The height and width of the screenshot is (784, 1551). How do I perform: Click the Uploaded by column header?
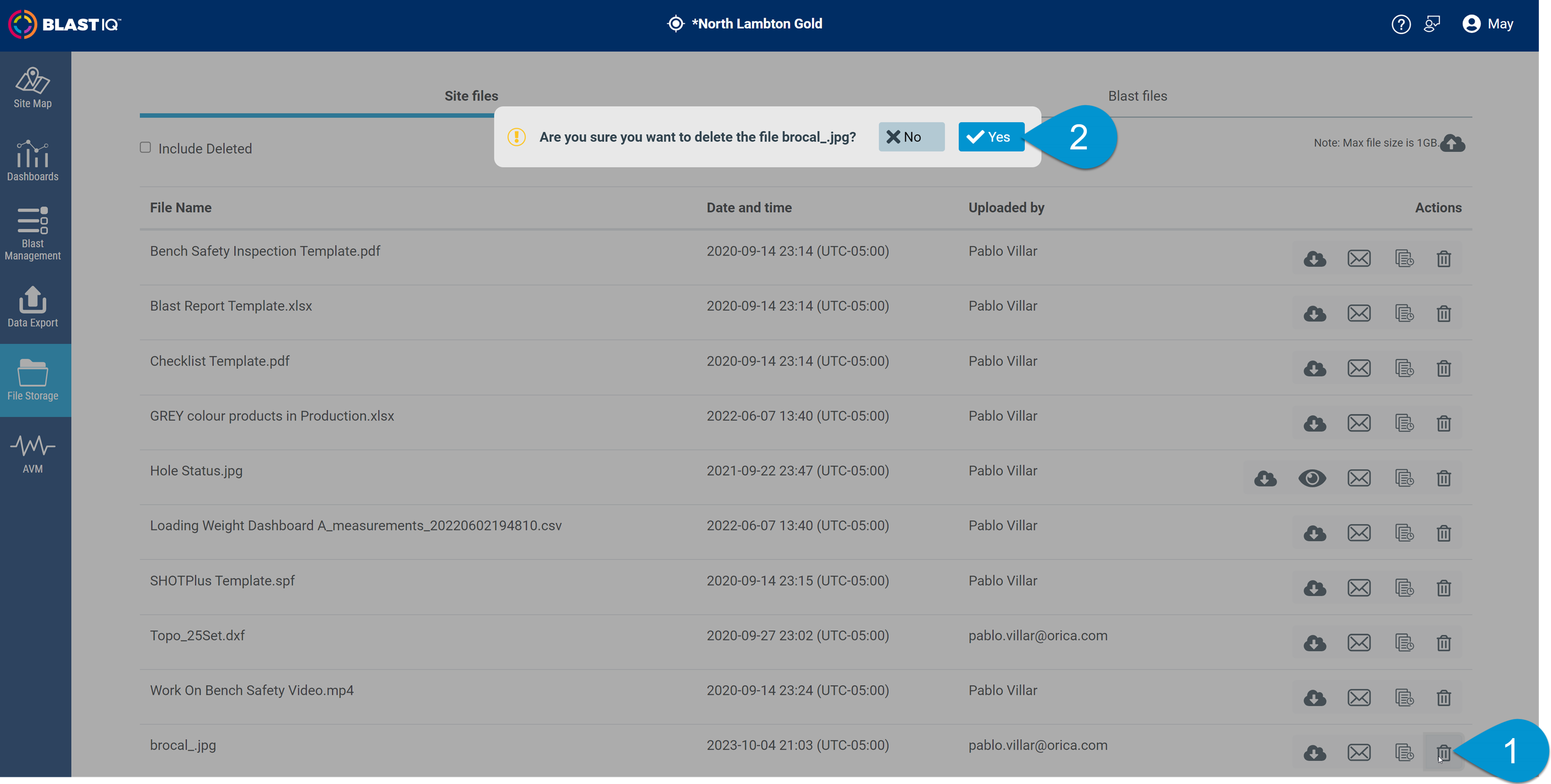coord(1006,208)
